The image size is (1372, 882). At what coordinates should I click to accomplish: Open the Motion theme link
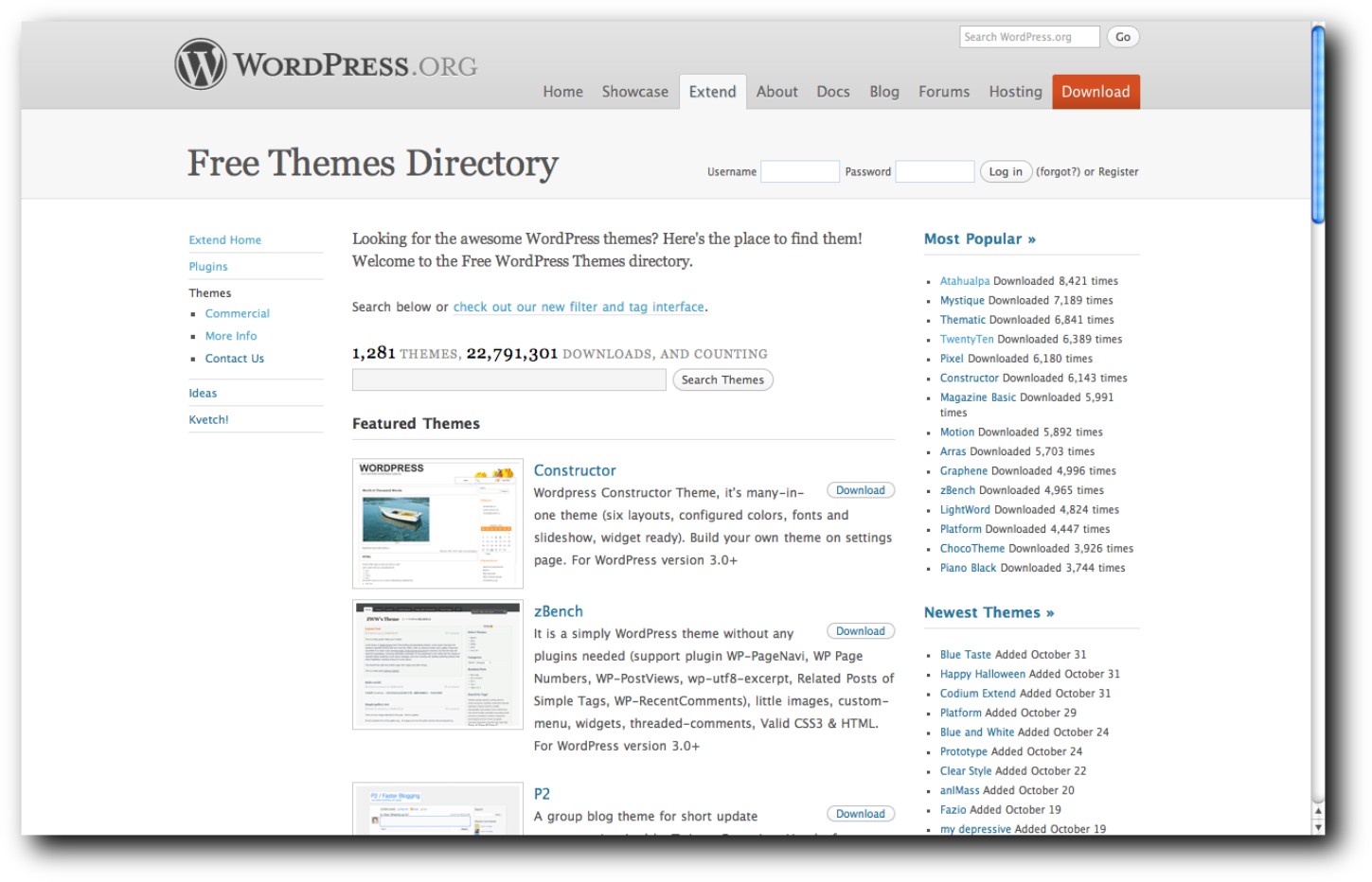click(x=957, y=432)
